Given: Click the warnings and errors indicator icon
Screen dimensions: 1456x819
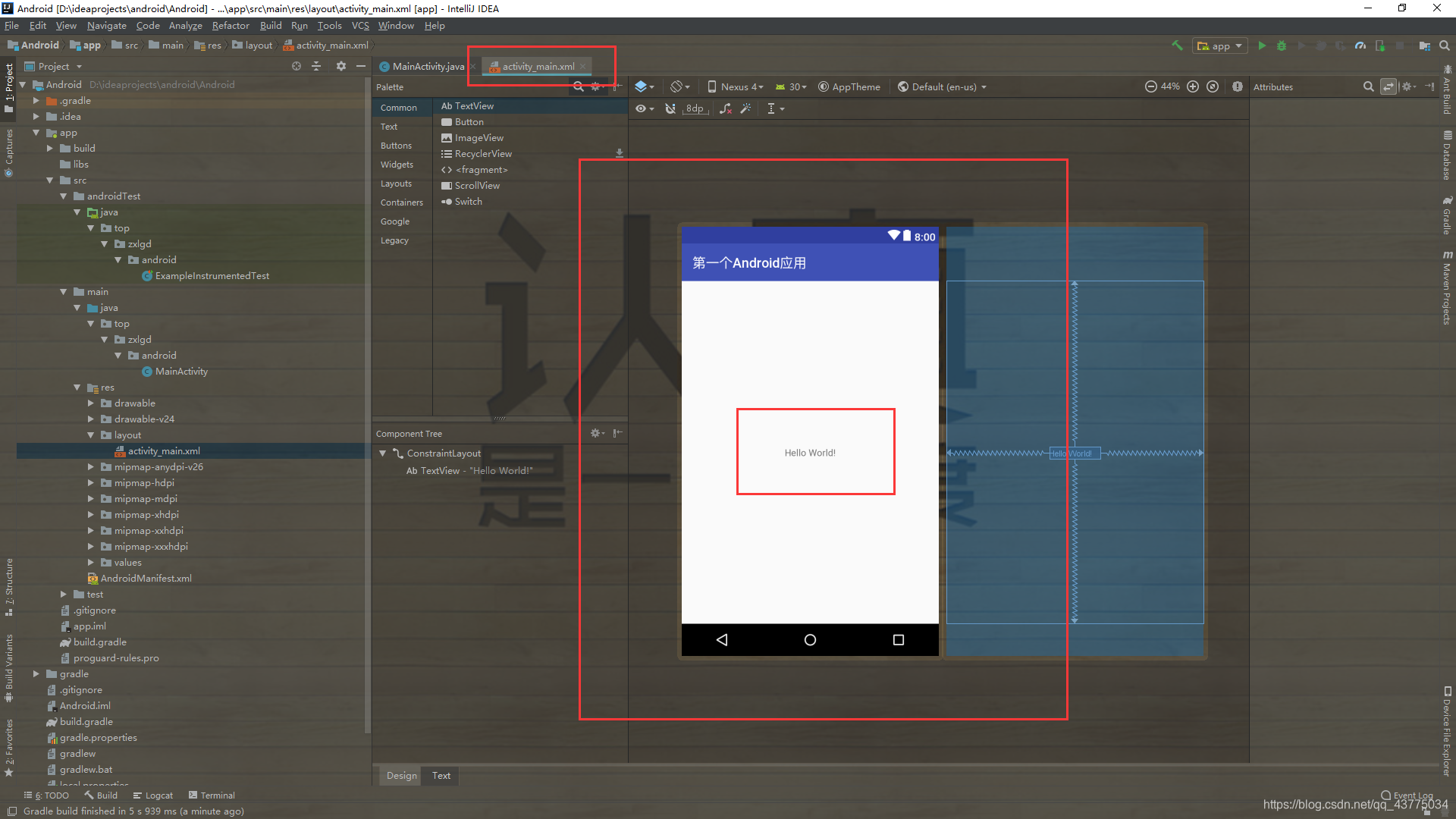Looking at the screenshot, I should pyautogui.click(x=1238, y=86).
